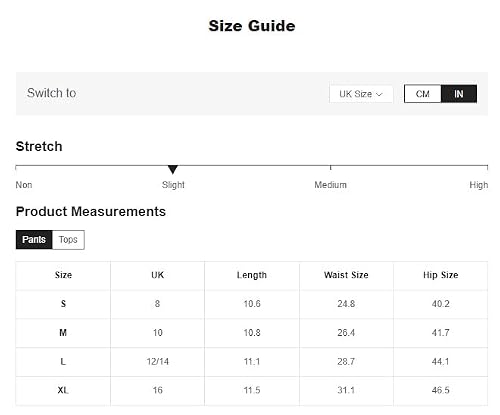This screenshot has height=415, width=500.
Task: Click UK size value 16
Action: [158, 390]
